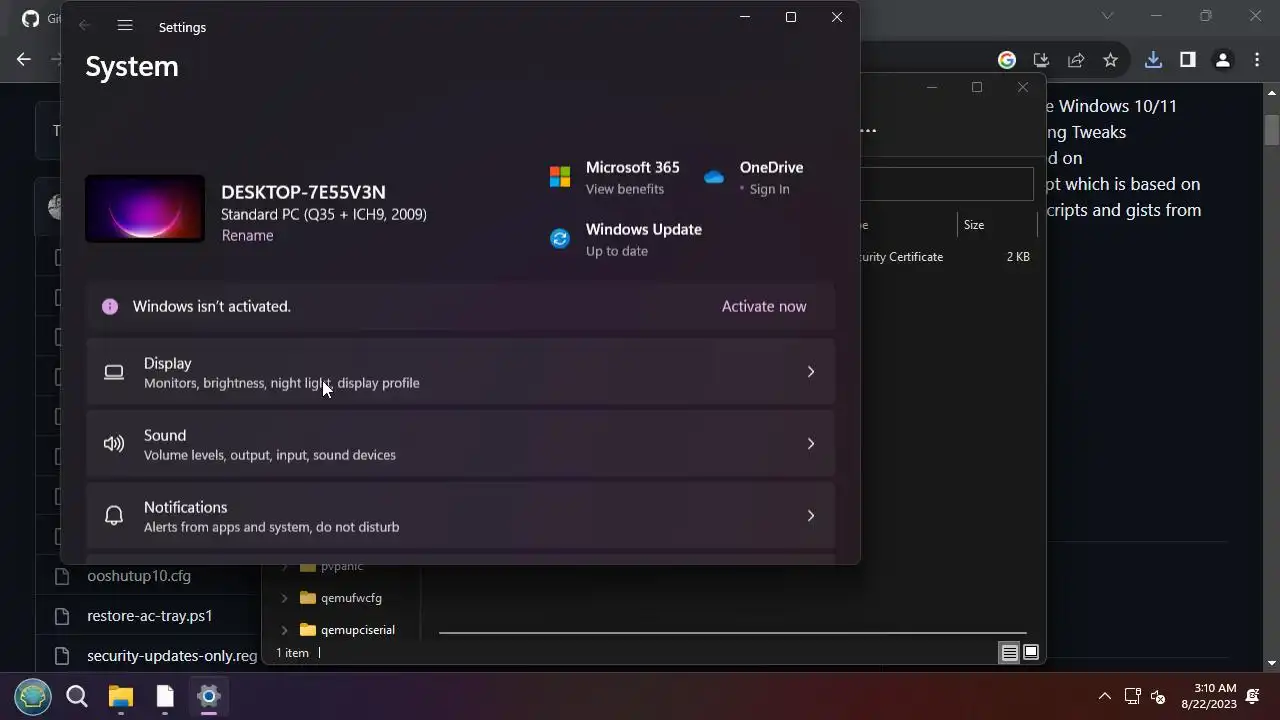The image size is (1280, 720).
Task: Open browser profile avatar icon
Action: point(1222,60)
